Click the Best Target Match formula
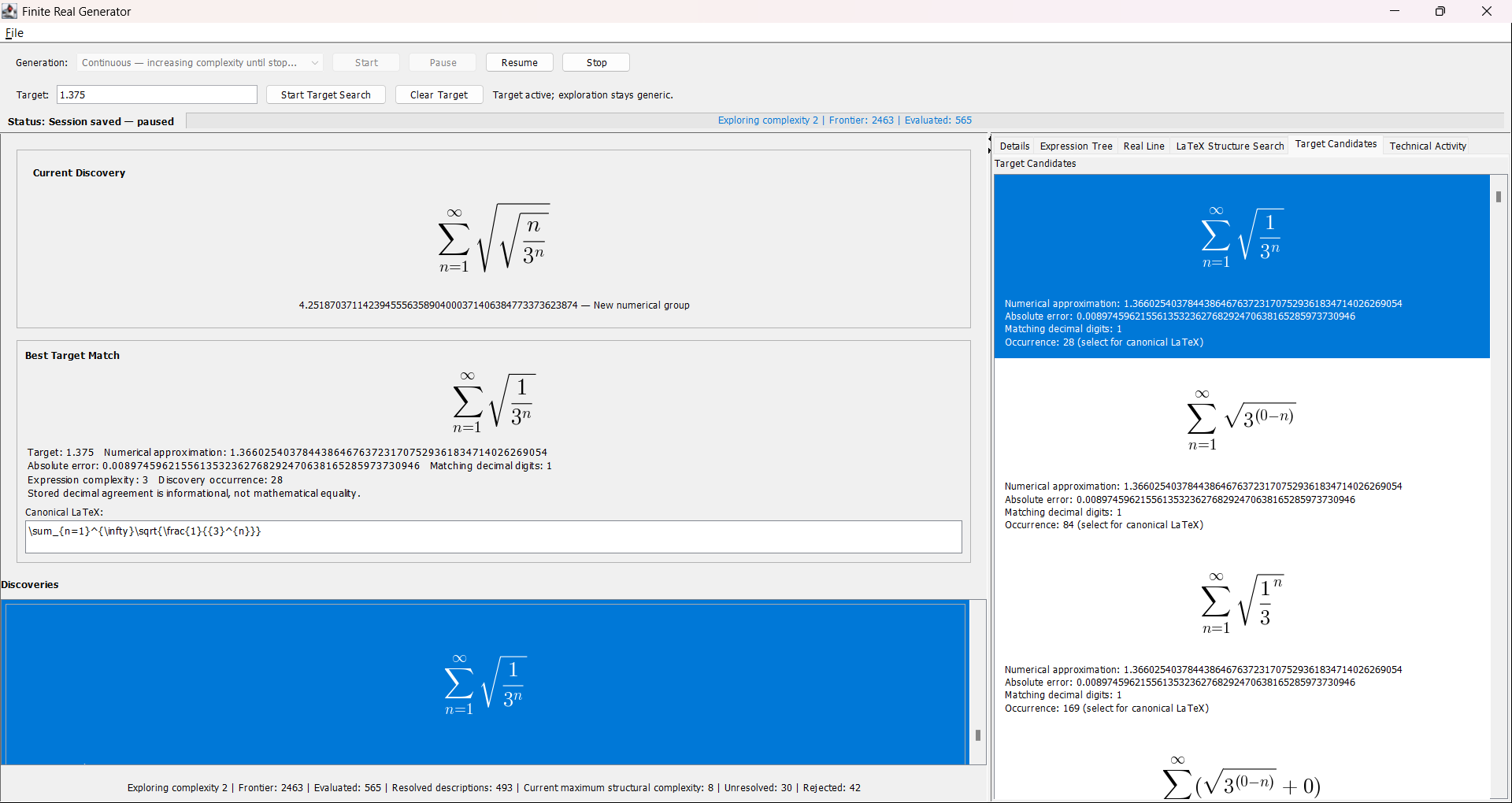The image size is (1512, 803). pos(494,402)
